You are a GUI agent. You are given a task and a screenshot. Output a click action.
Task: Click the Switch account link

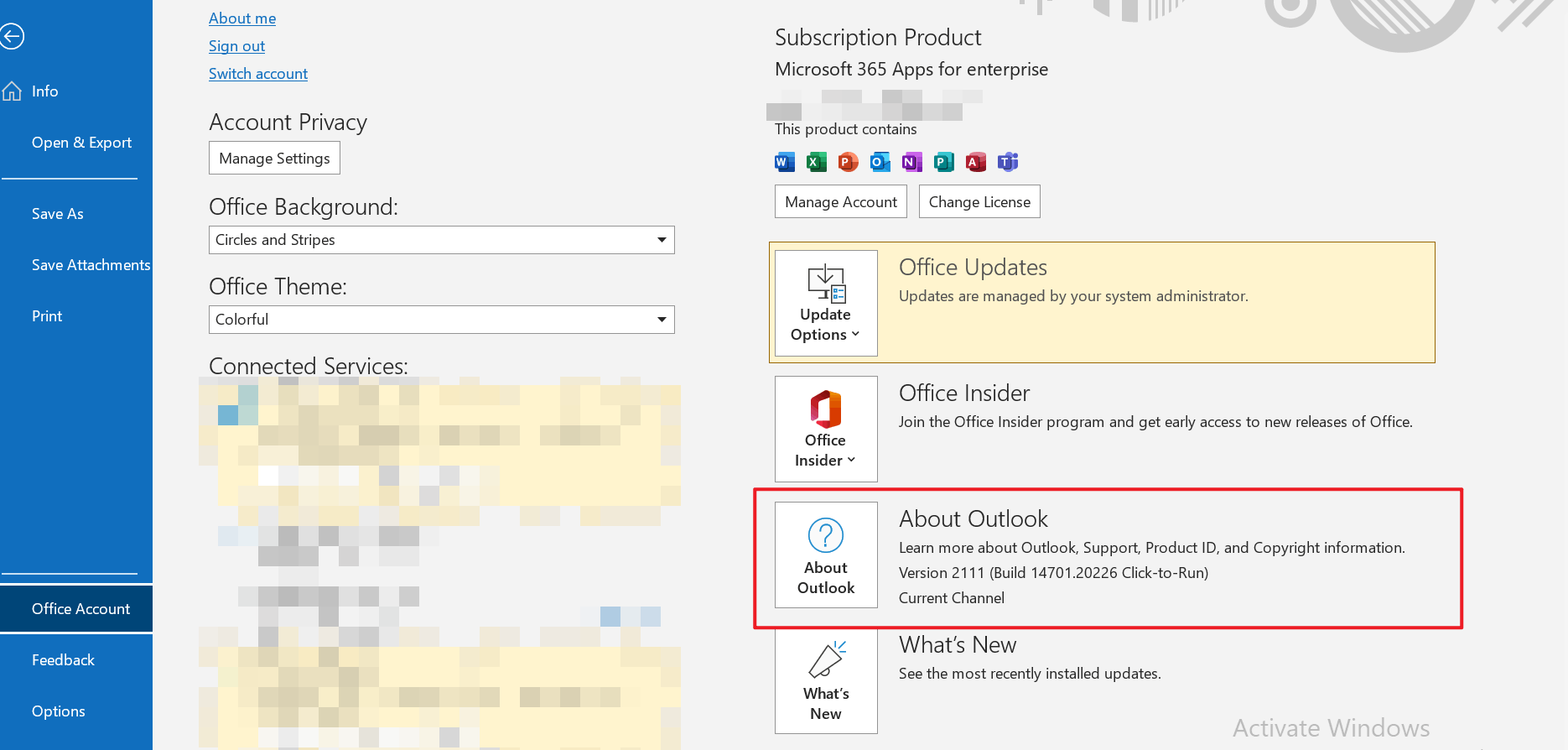[258, 74]
